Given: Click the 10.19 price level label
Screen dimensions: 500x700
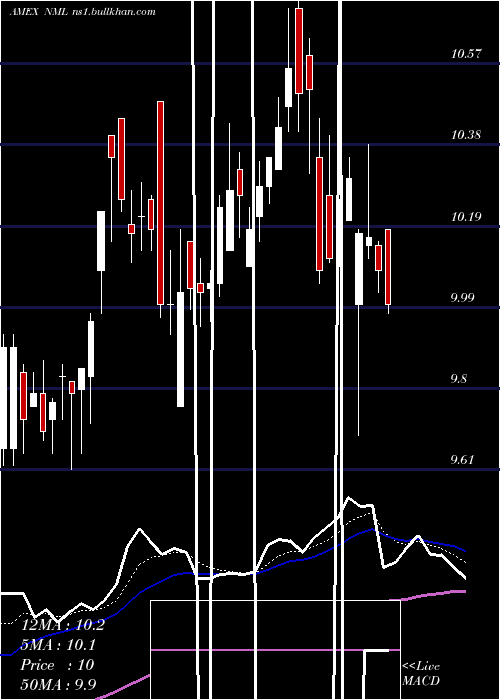Looking at the screenshot, I should (x=467, y=217).
